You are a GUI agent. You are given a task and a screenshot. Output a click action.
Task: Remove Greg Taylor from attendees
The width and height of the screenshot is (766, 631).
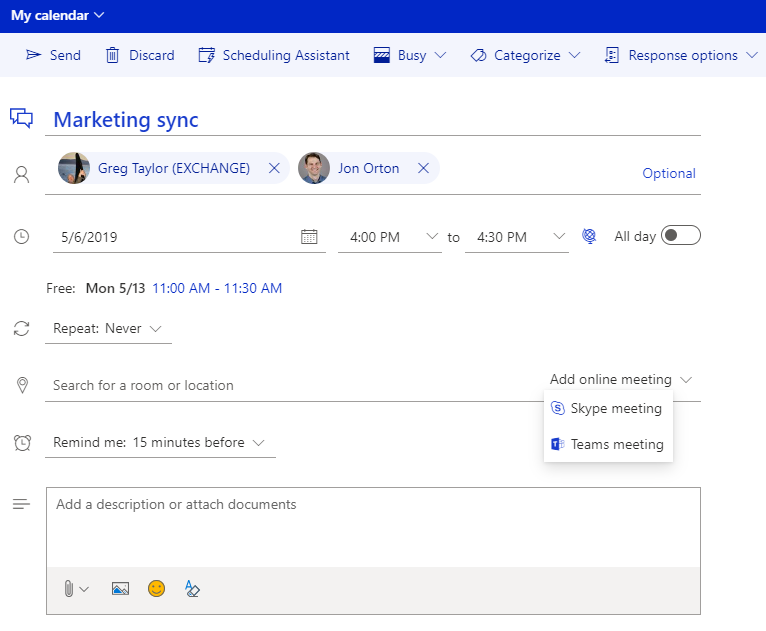[x=274, y=168]
